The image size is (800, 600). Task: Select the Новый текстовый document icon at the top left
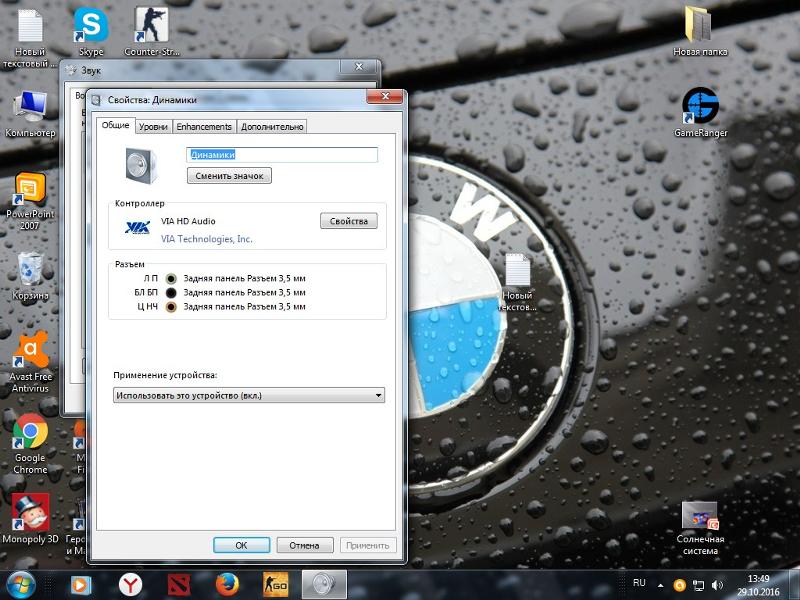[x=30, y=38]
